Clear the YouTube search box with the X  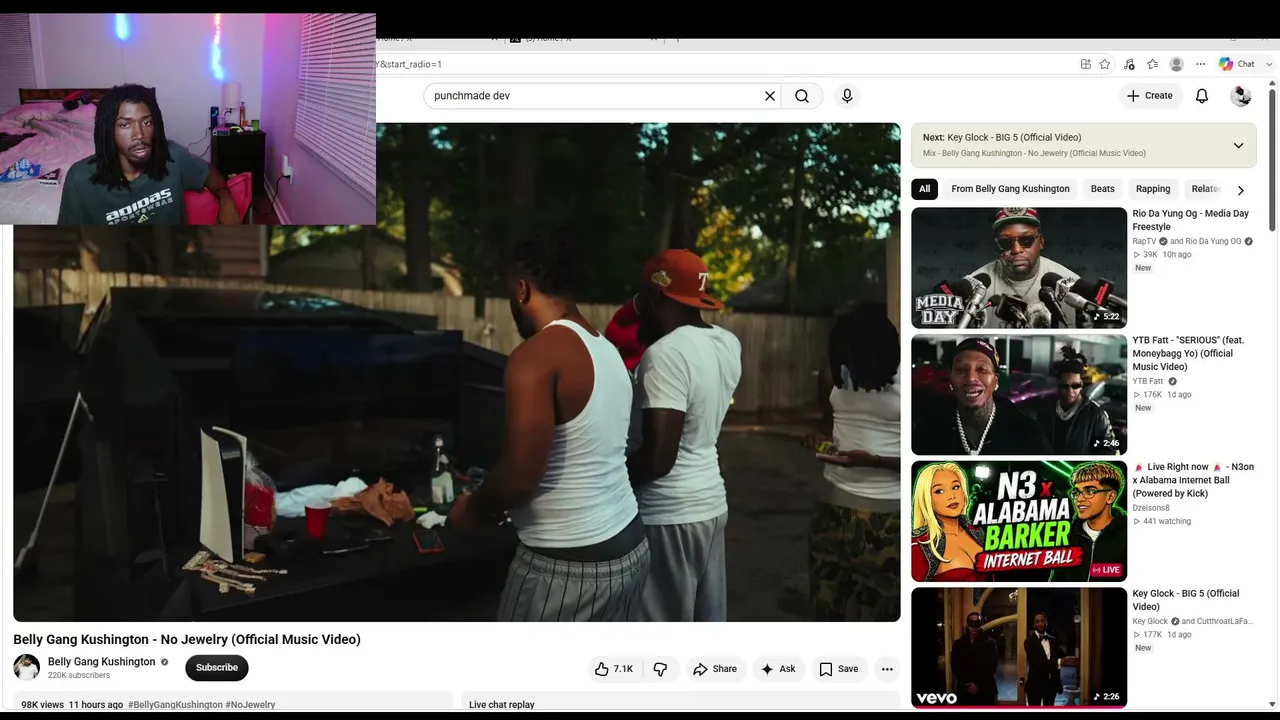click(x=770, y=96)
